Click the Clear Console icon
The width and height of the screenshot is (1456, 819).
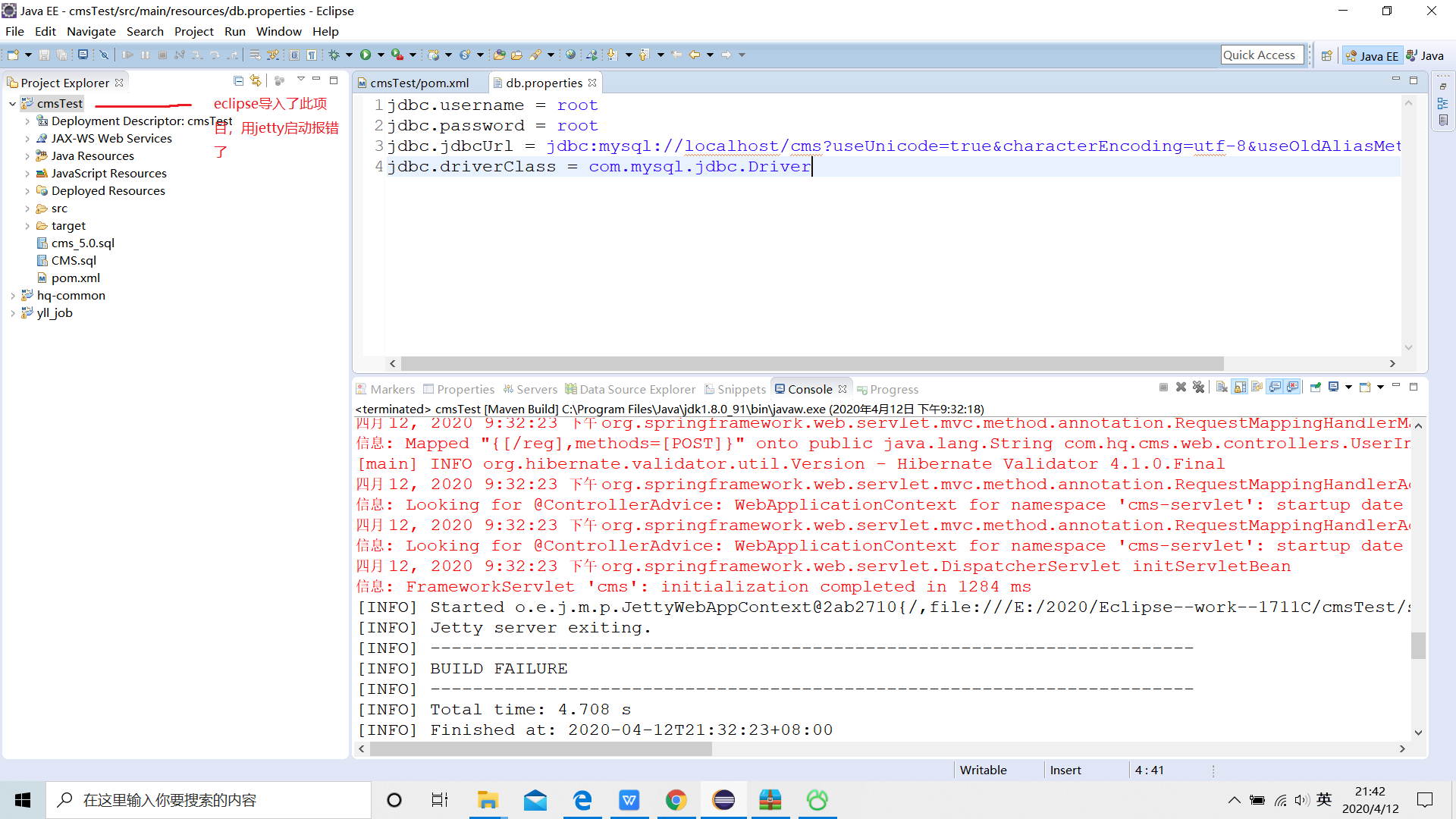pos(1222,387)
